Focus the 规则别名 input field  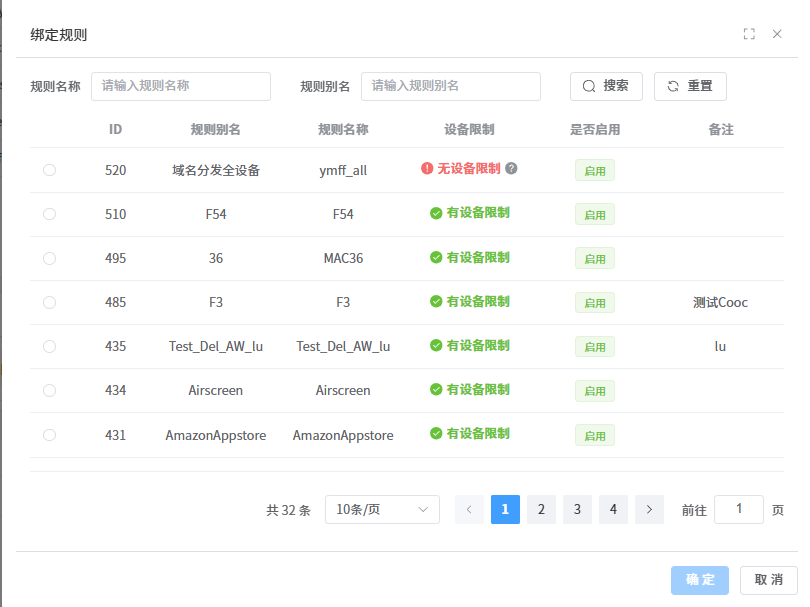pos(451,86)
